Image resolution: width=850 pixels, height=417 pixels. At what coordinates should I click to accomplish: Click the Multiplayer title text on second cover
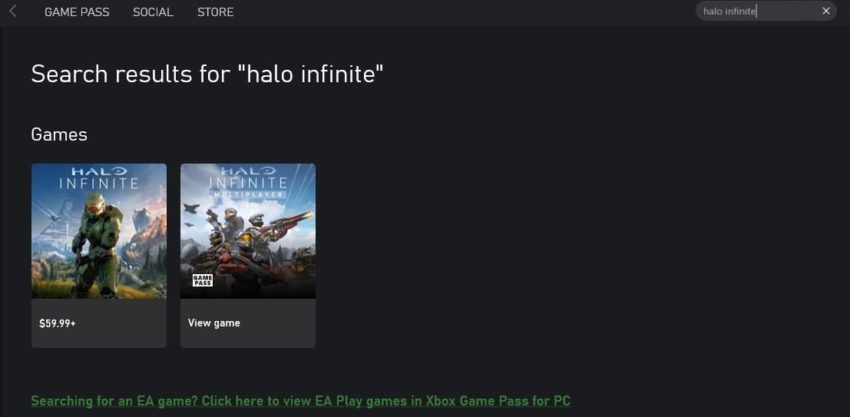[248, 194]
